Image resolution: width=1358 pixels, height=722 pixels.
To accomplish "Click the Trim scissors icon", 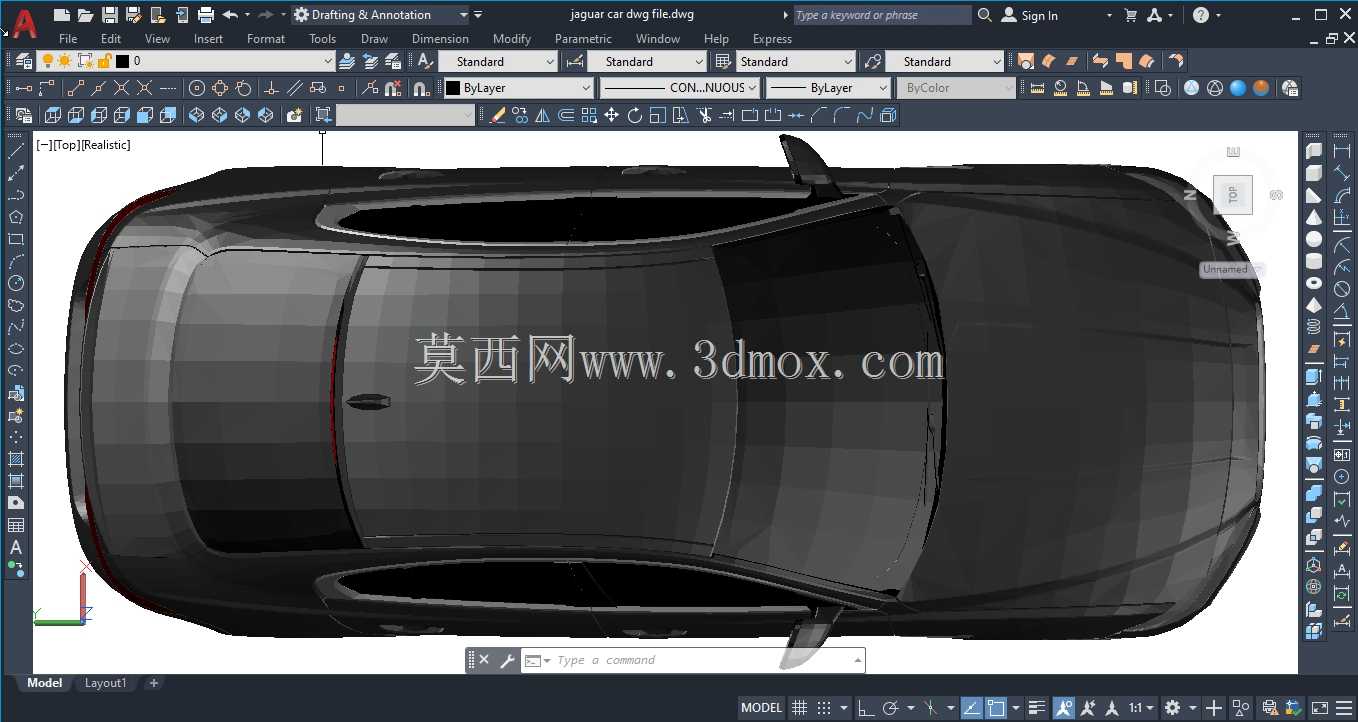I will point(704,115).
